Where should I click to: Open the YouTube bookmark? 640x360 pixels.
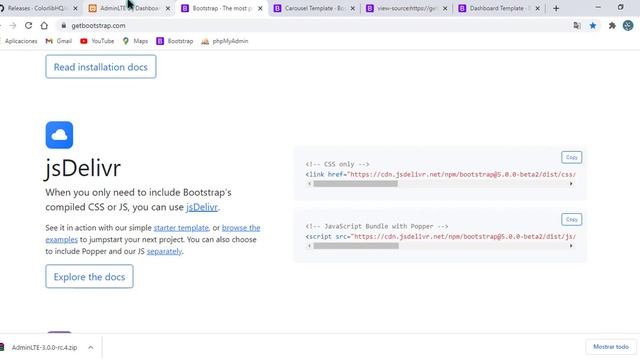point(97,41)
